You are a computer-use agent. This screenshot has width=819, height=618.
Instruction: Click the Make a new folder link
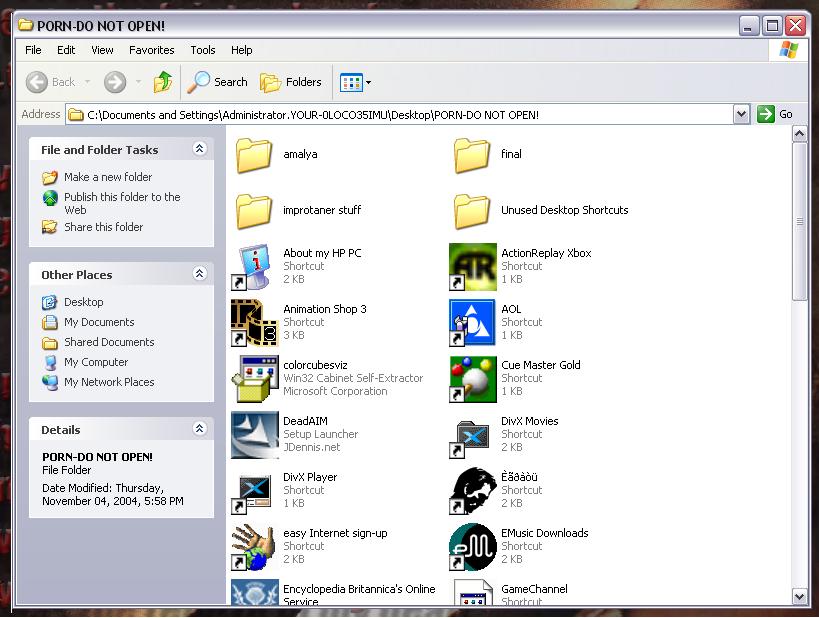coord(108,177)
